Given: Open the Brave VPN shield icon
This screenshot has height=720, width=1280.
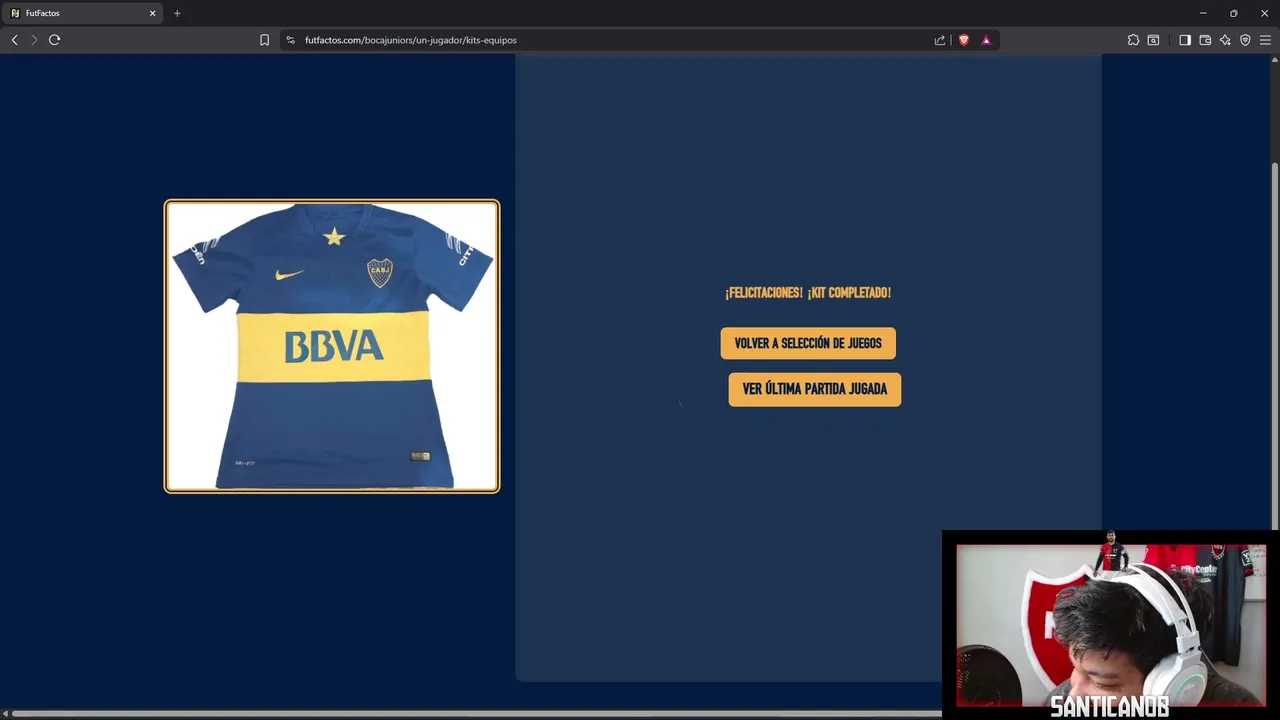Looking at the screenshot, I should point(1245,40).
